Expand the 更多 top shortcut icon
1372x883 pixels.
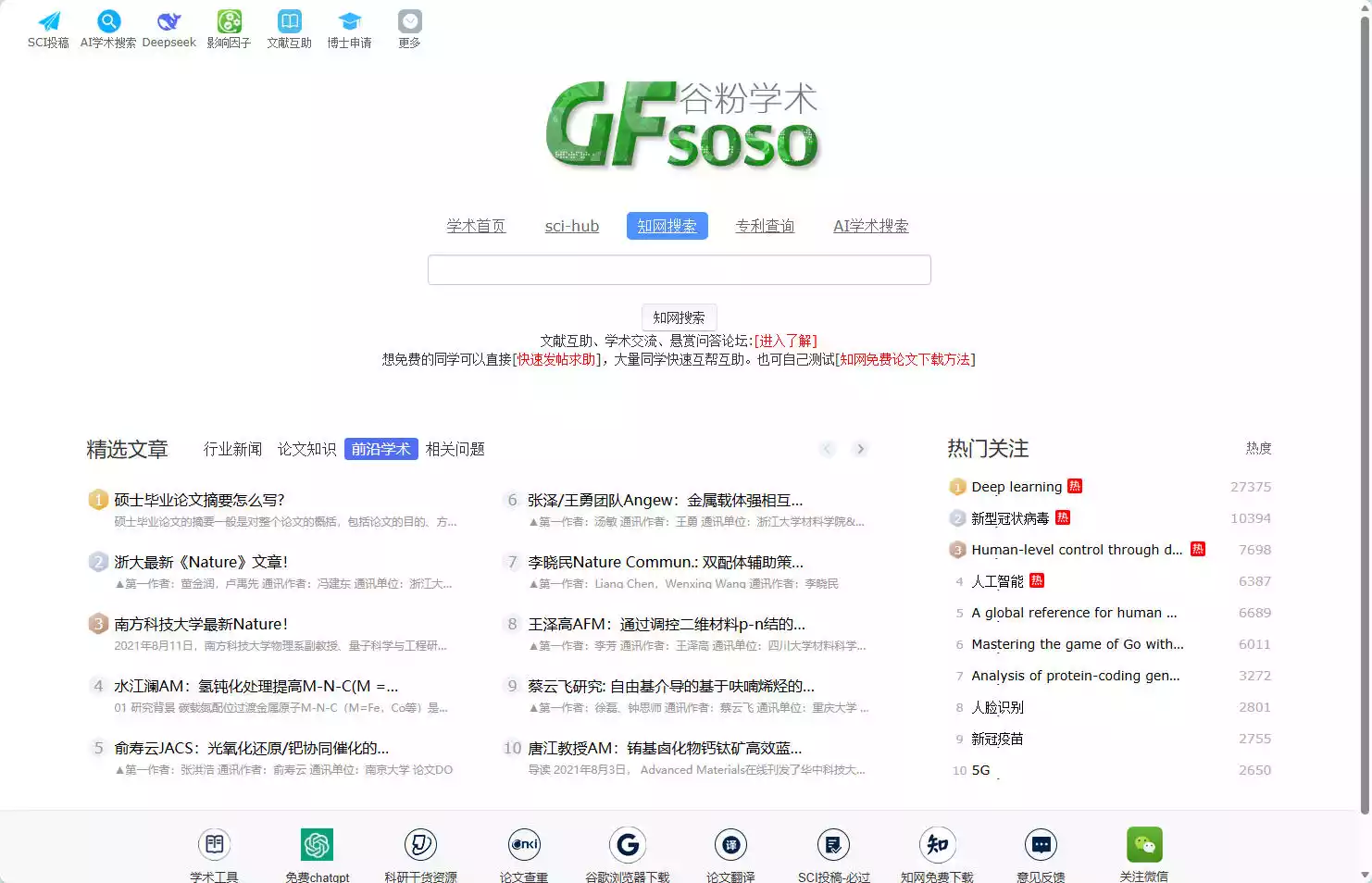pyautogui.click(x=409, y=20)
